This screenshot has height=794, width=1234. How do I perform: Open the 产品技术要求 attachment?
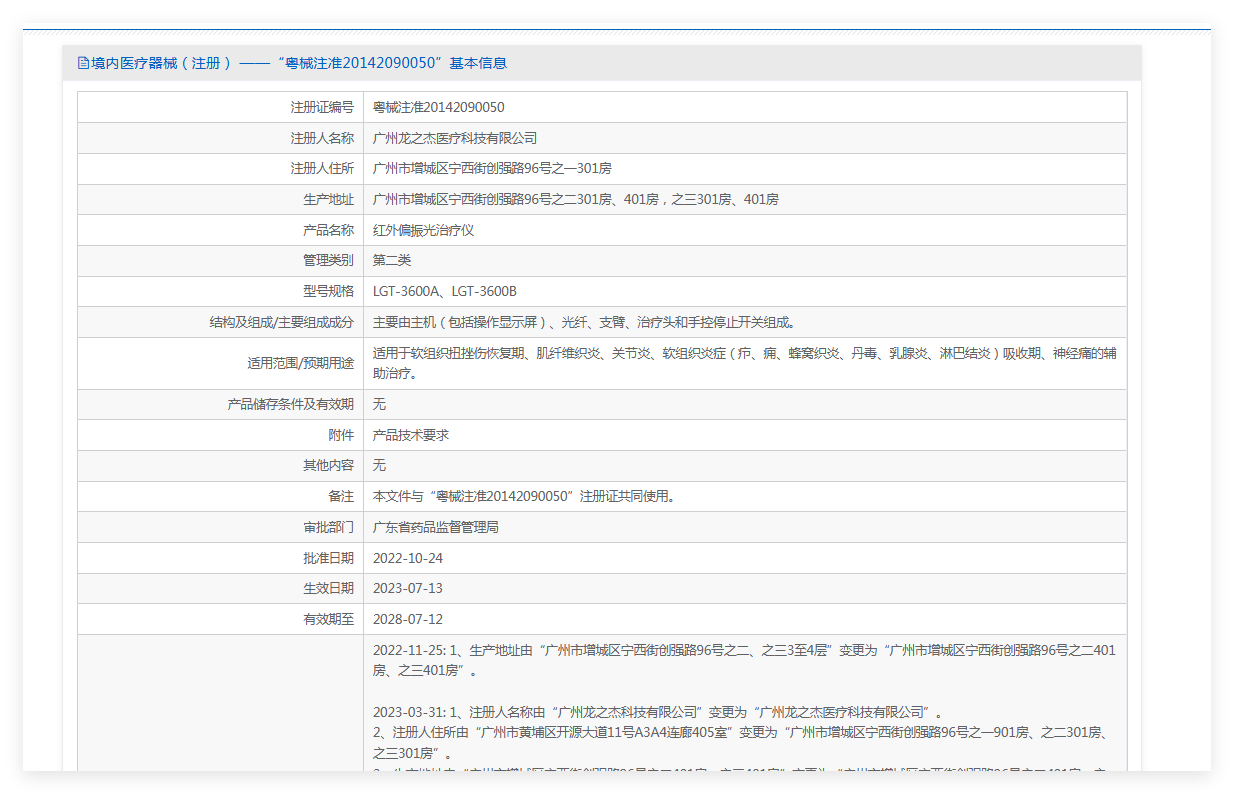pos(410,435)
